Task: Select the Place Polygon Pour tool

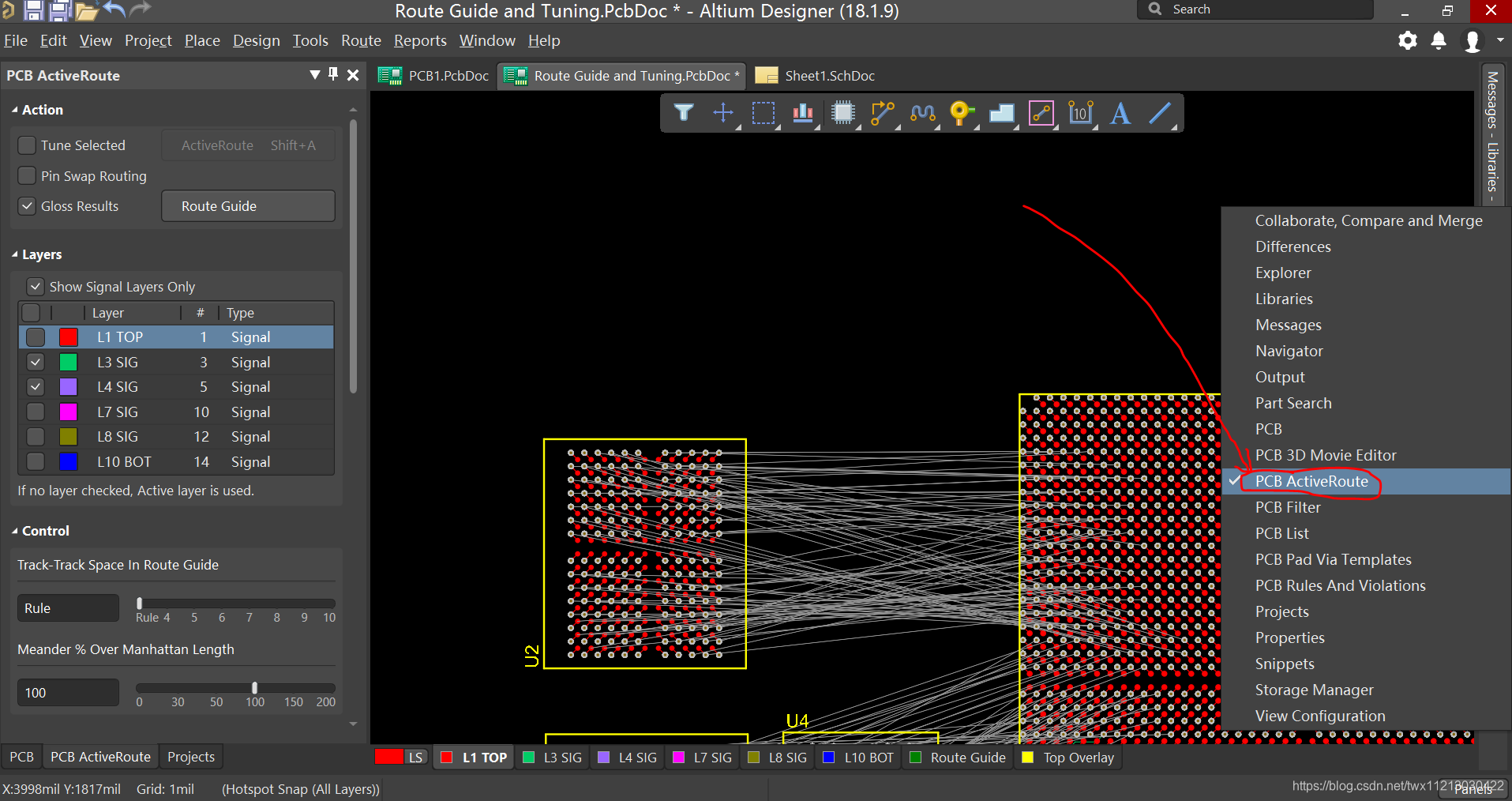Action: point(1001,113)
